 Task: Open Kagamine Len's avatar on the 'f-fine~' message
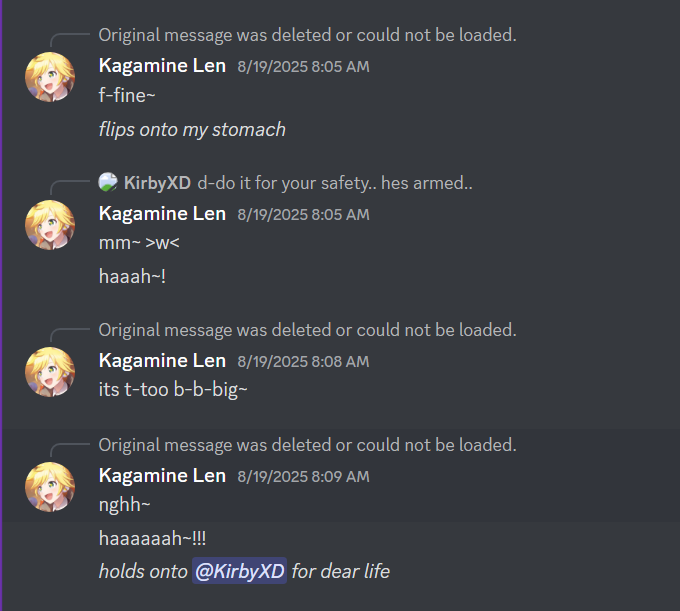click(50, 77)
